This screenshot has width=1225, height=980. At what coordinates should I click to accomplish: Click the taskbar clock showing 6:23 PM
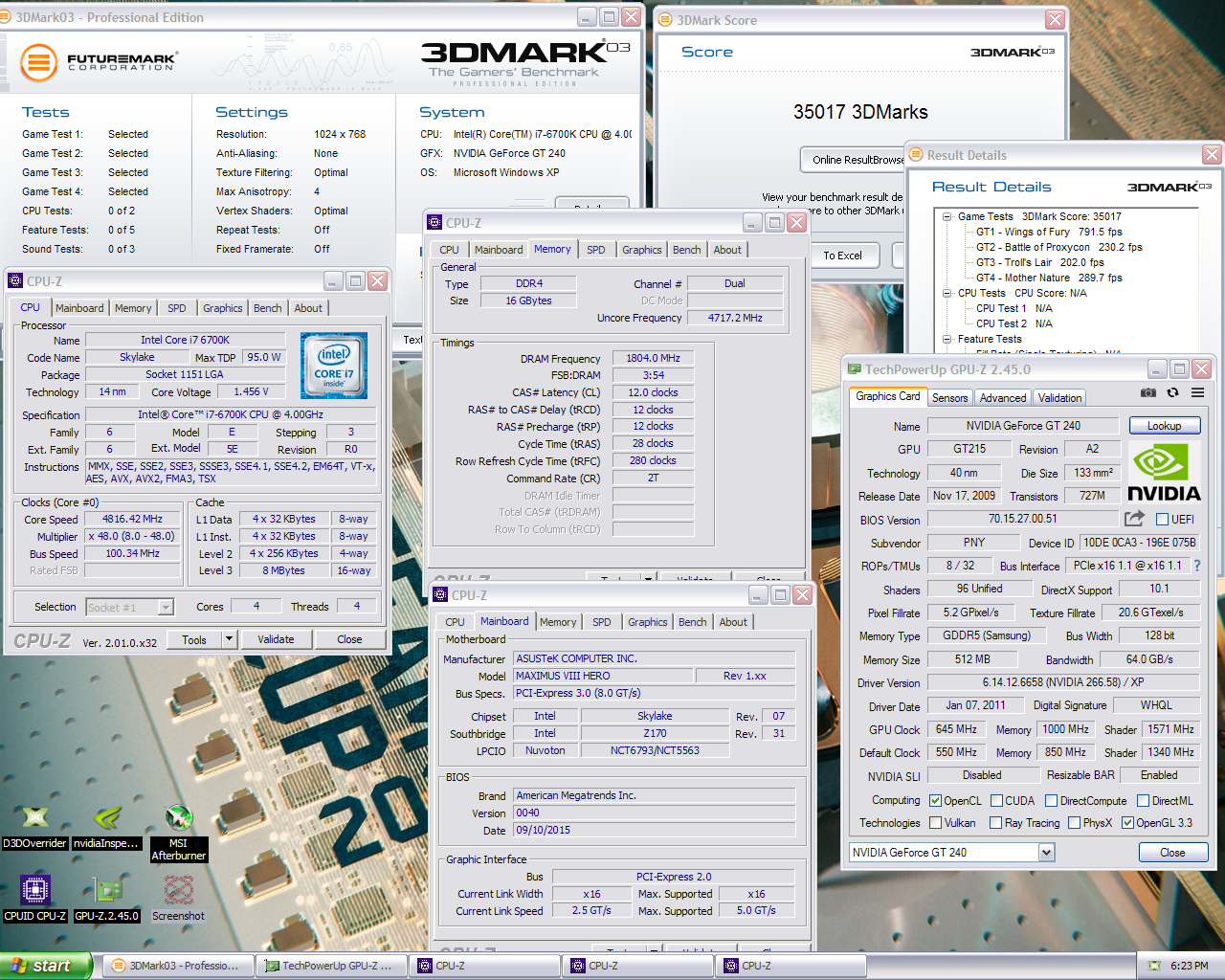1190,966
